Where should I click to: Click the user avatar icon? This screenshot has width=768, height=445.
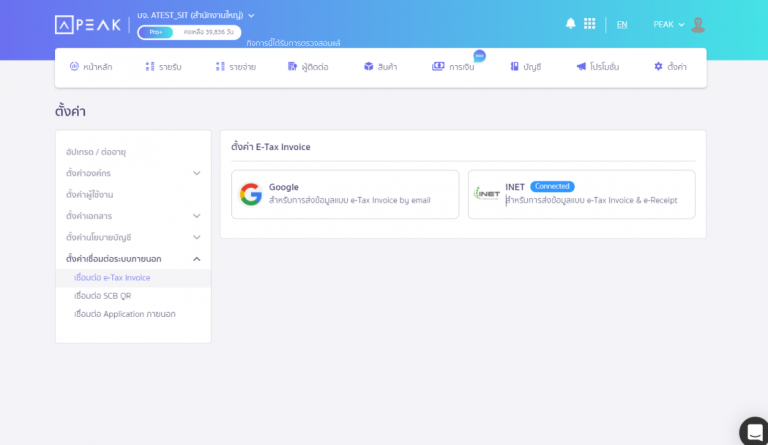(698, 25)
